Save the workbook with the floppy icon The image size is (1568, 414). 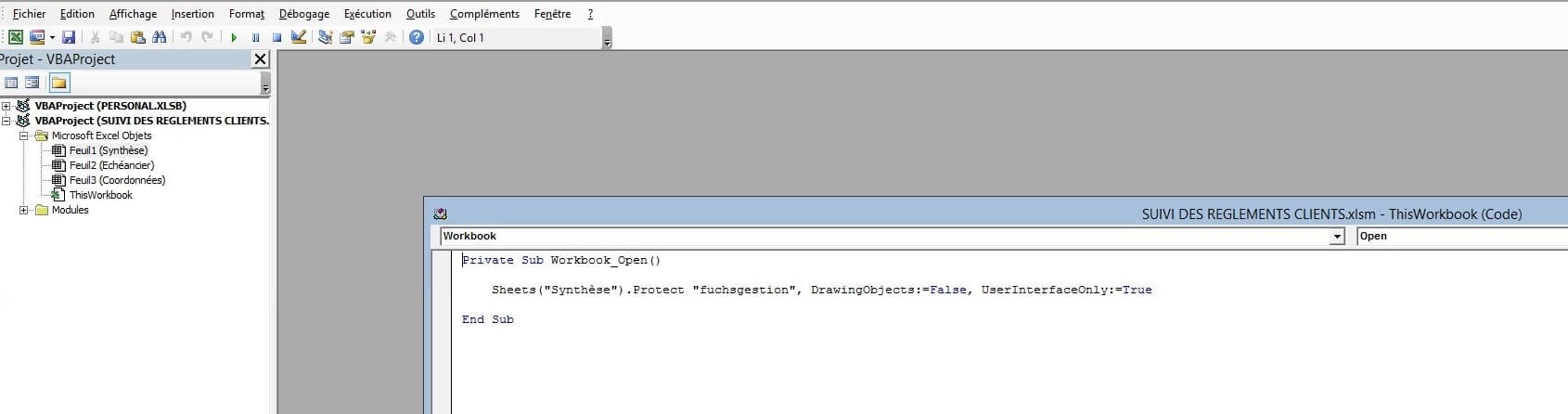click(x=69, y=37)
